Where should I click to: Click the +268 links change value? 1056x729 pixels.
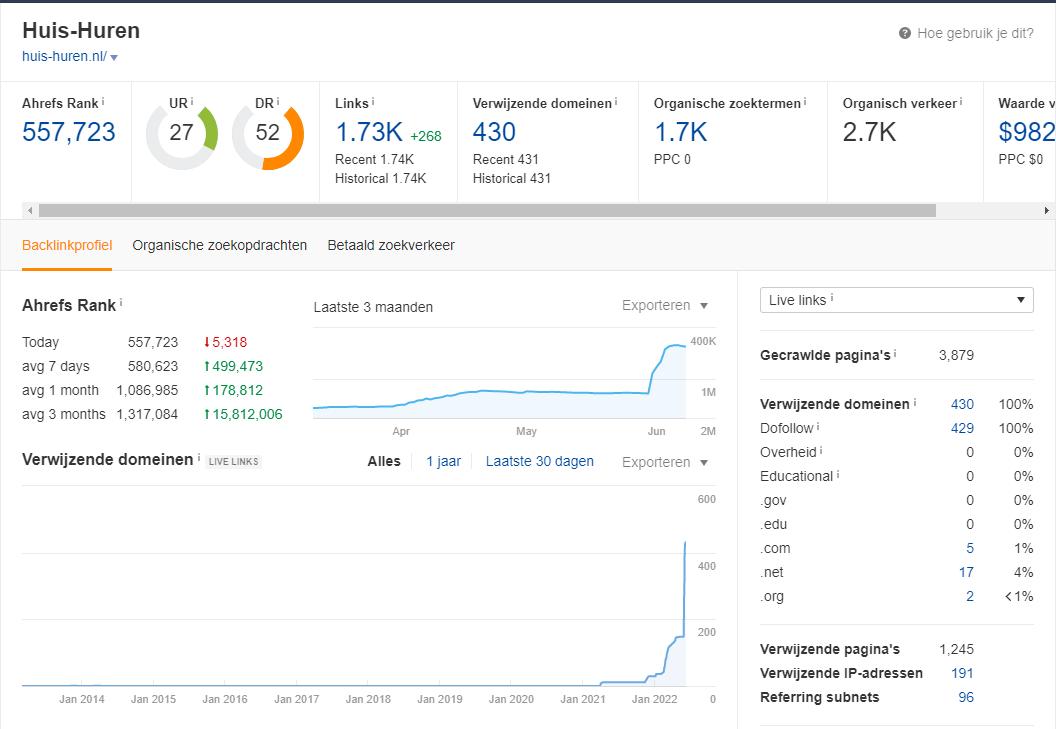click(x=426, y=136)
